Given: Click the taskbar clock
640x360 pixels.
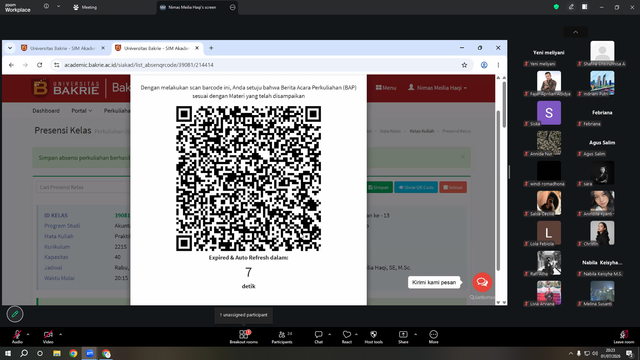Looking at the screenshot, I should coord(610,353).
